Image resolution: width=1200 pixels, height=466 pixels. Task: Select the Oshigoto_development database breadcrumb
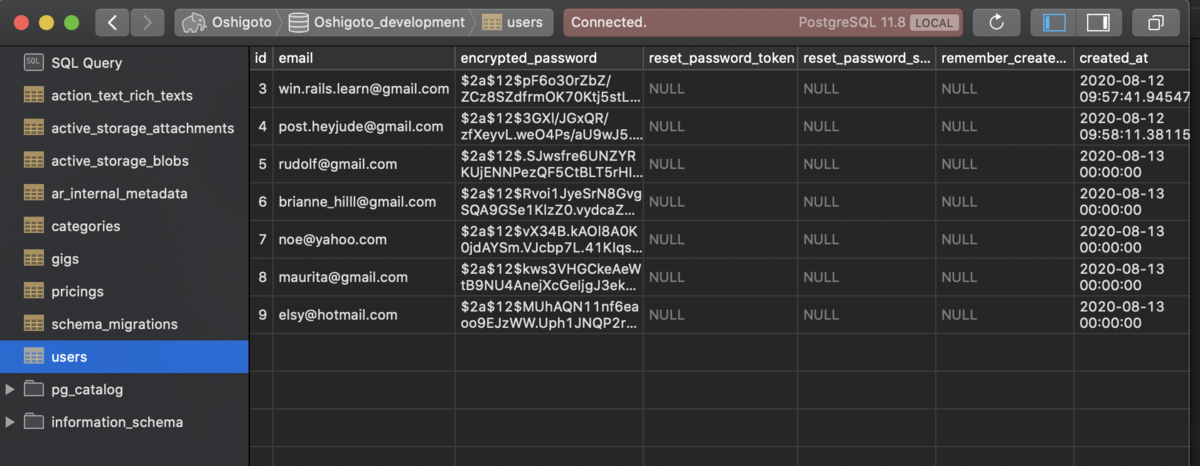pos(378,22)
